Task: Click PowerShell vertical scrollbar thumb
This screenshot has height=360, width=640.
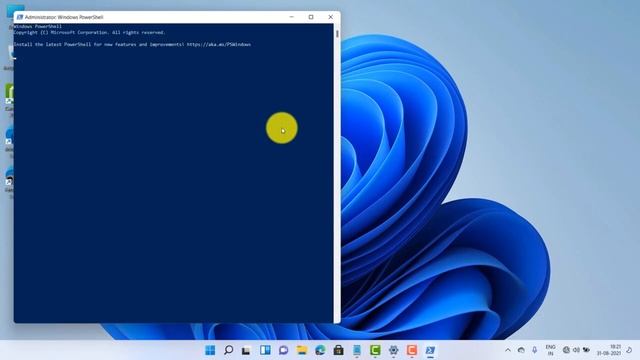Action: [337, 34]
